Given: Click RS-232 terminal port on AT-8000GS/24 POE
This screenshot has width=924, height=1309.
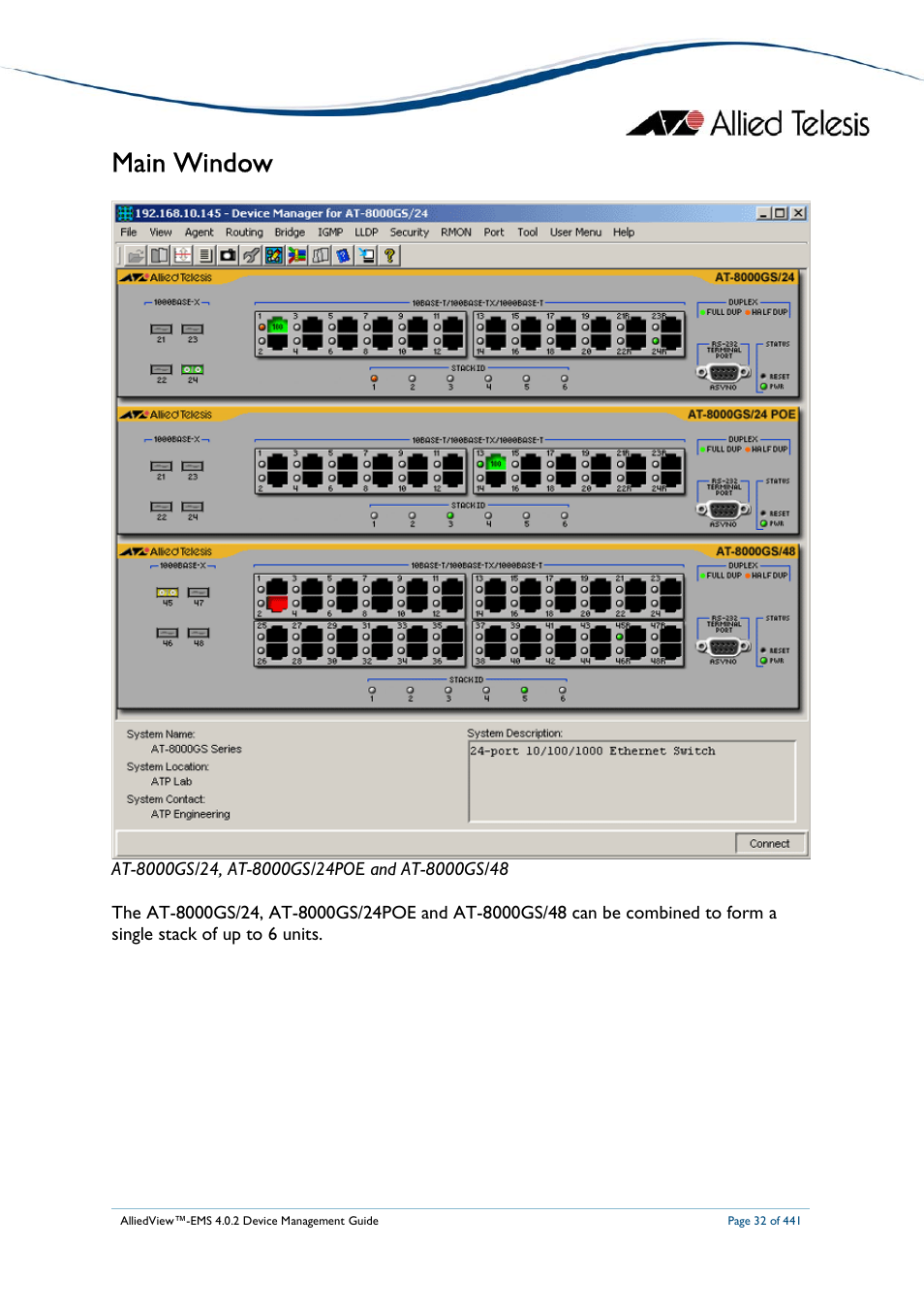Looking at the screenshot, I should tap(724, 510).
